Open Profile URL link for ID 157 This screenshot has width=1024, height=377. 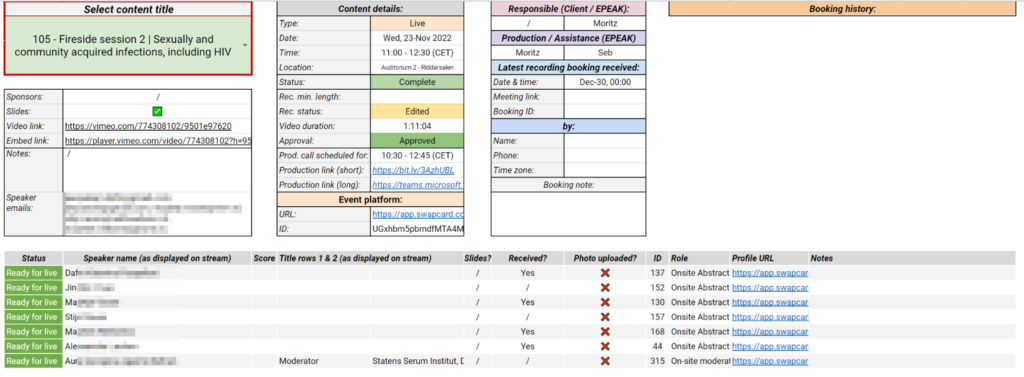pos(770,317)
